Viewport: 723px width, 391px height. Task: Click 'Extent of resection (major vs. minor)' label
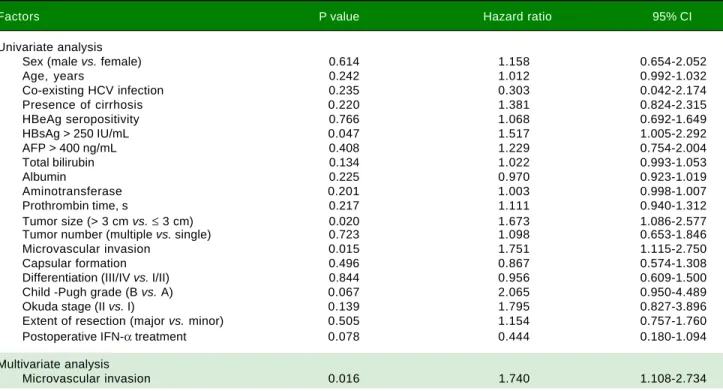tap(123, 320)
